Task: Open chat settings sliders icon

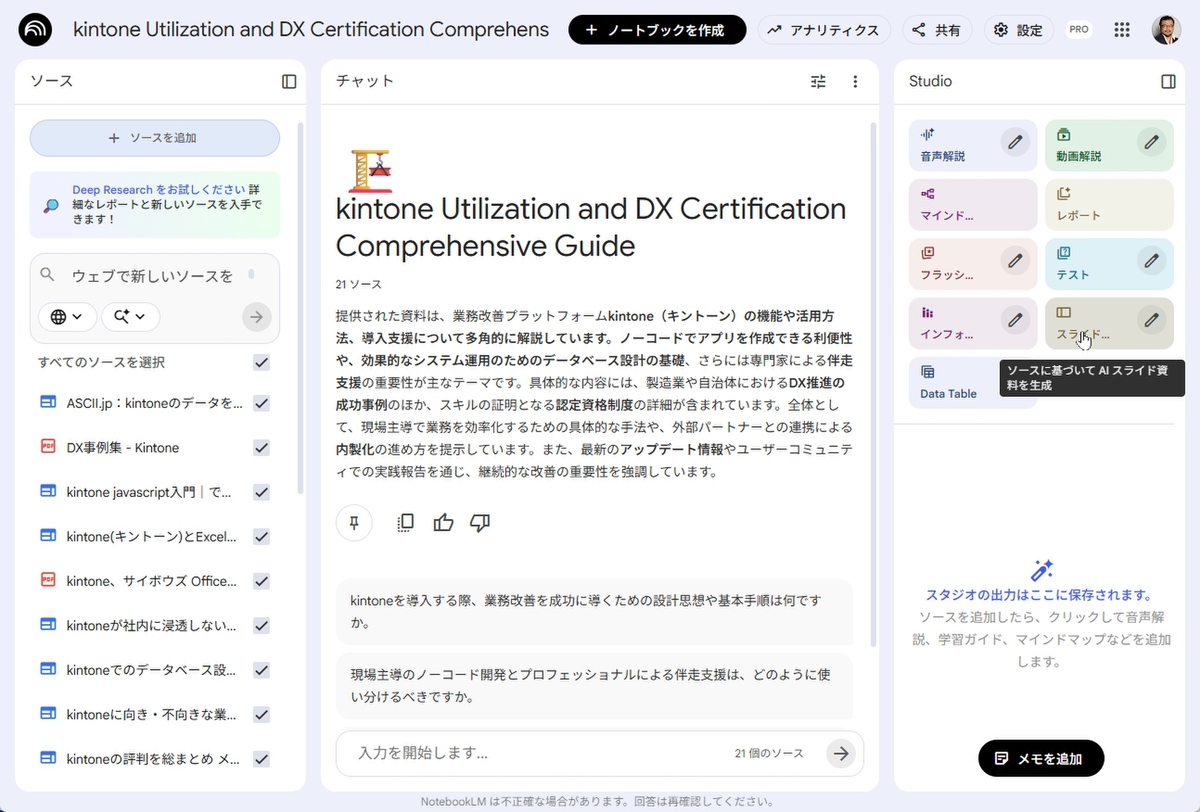Action: [x=818, y=82]
